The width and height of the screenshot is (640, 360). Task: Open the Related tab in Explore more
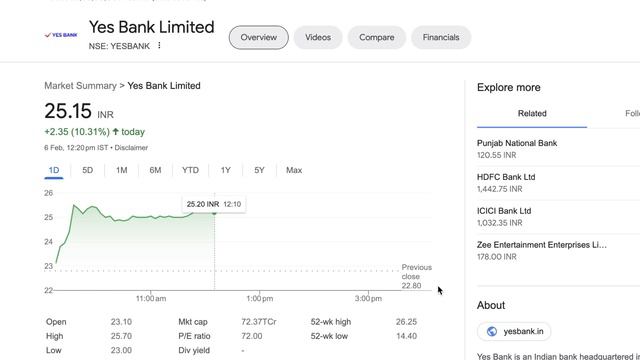(x=532, y=114)
